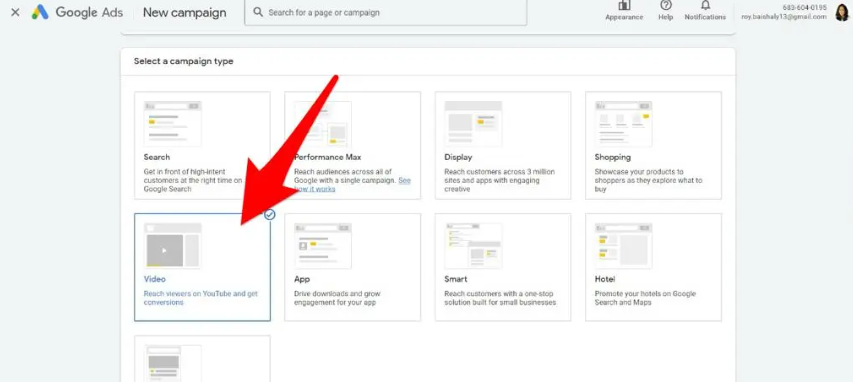
Task: Click the 'New campaign' page title
Action: (x=184, y=13)
